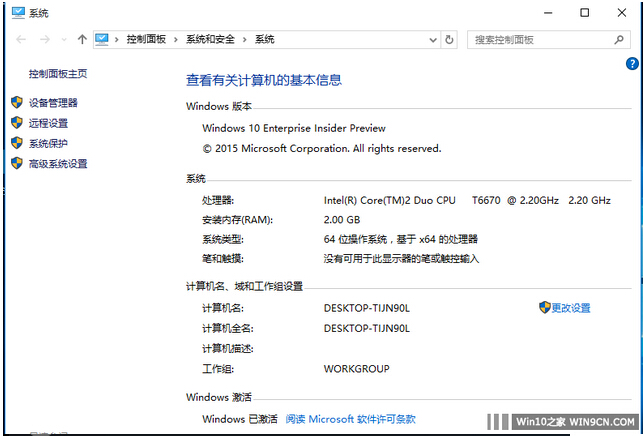Click the WORKGROUP value
This screenshot has height=436, width=644.
pos(356,369)
